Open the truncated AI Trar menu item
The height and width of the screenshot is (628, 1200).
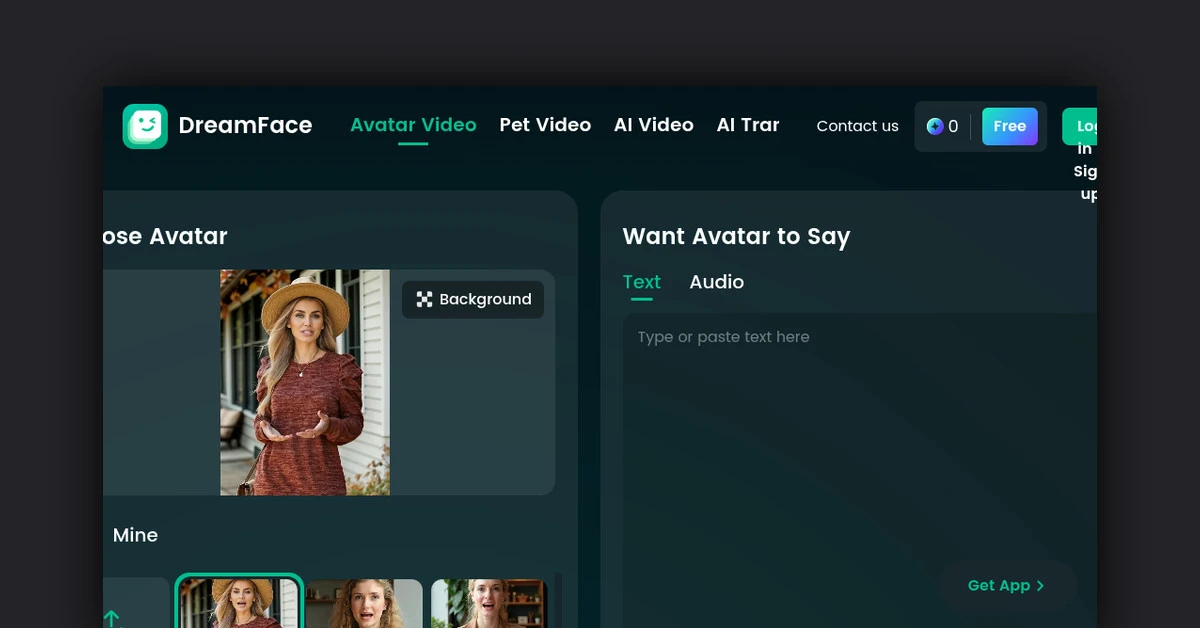point(747,125)
